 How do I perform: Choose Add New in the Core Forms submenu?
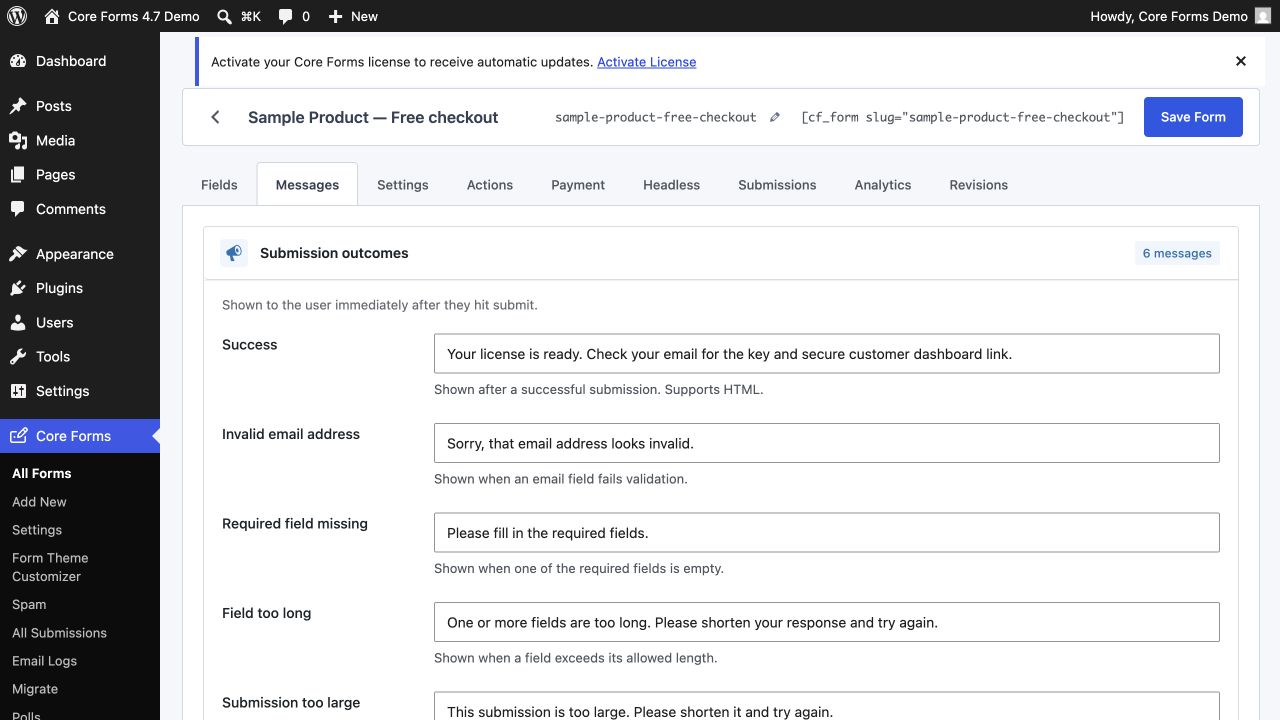39,502
